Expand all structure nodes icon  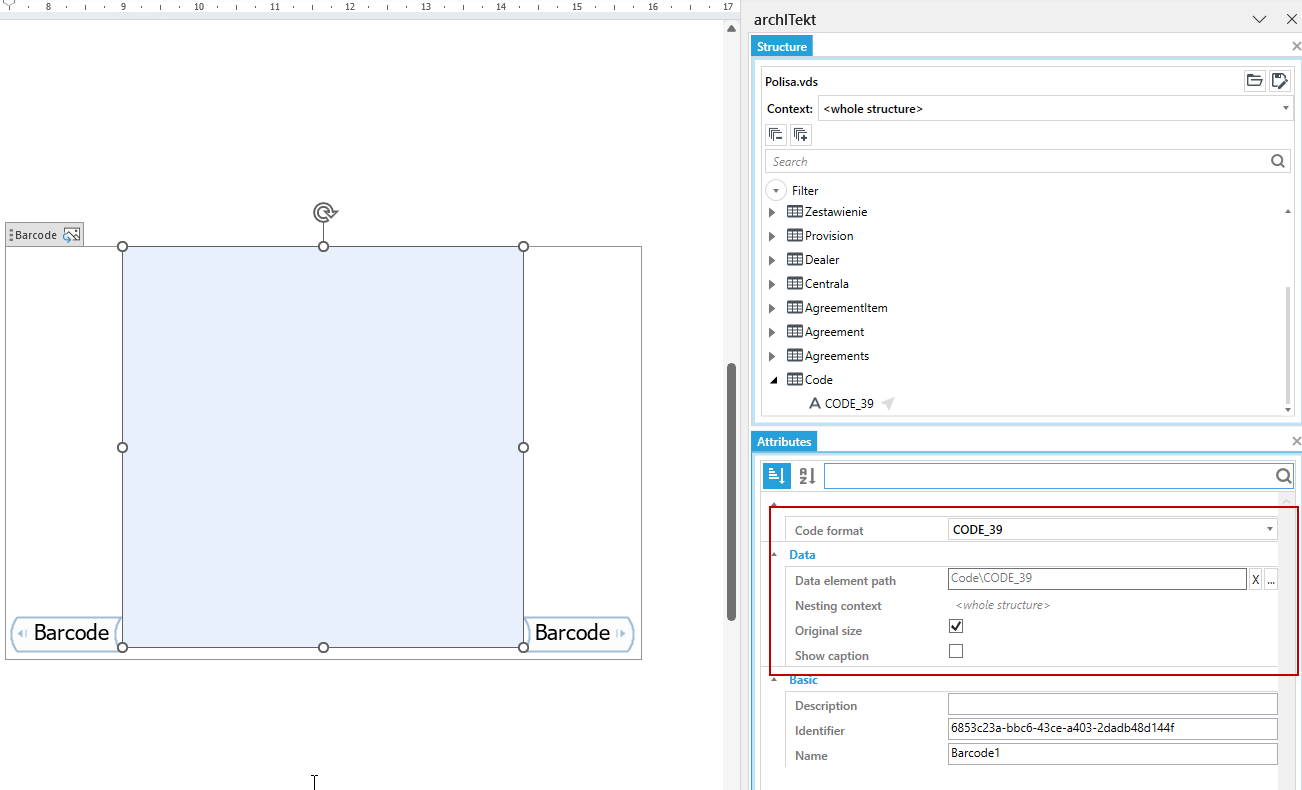tap(800, 134)
